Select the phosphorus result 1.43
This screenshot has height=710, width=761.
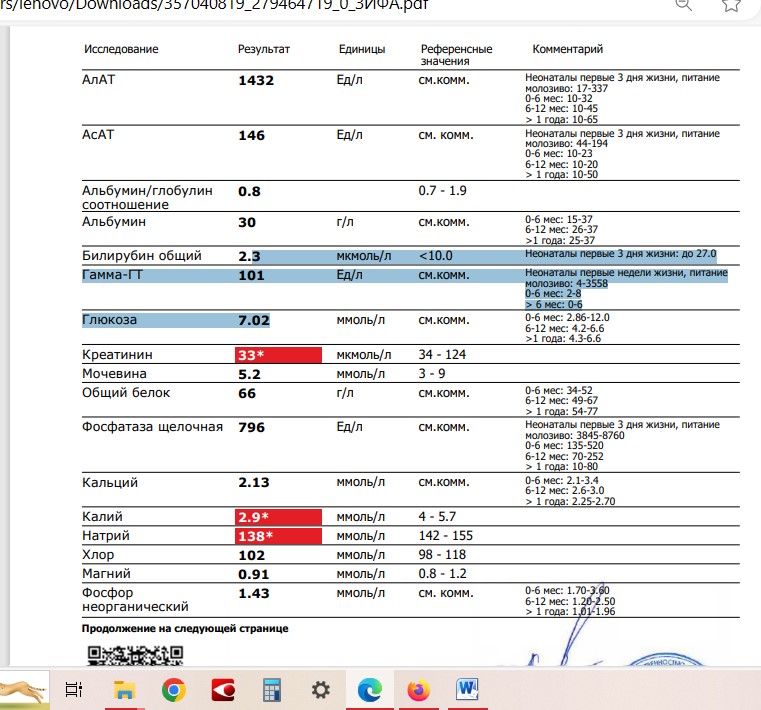click(x=253, y=594)
